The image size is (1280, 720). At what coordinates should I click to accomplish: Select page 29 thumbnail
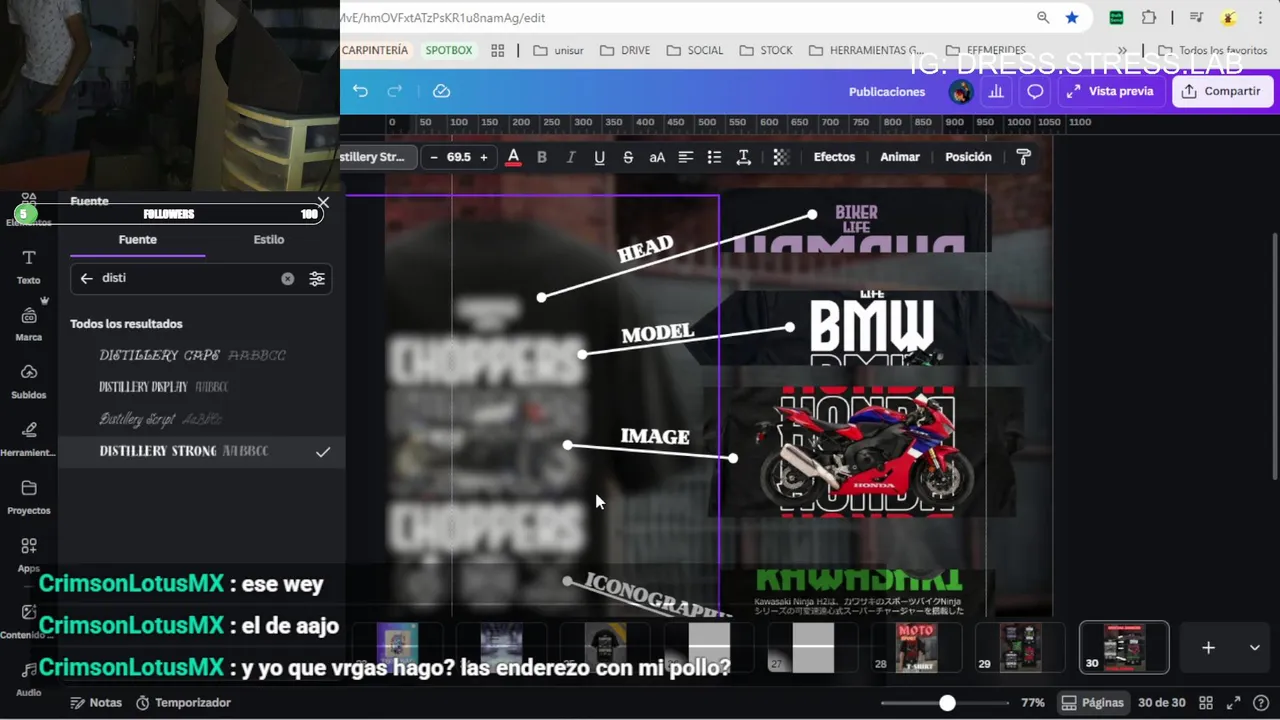(x=1020, y=647)
